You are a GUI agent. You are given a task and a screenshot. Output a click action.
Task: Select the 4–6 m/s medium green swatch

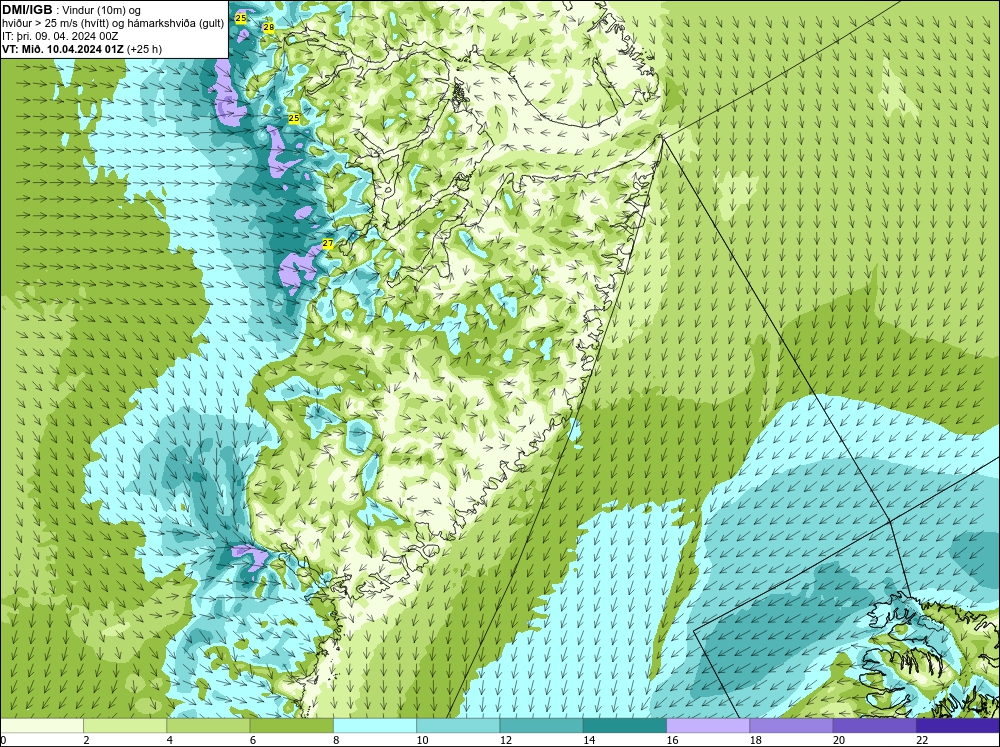[x=208, y=726]
